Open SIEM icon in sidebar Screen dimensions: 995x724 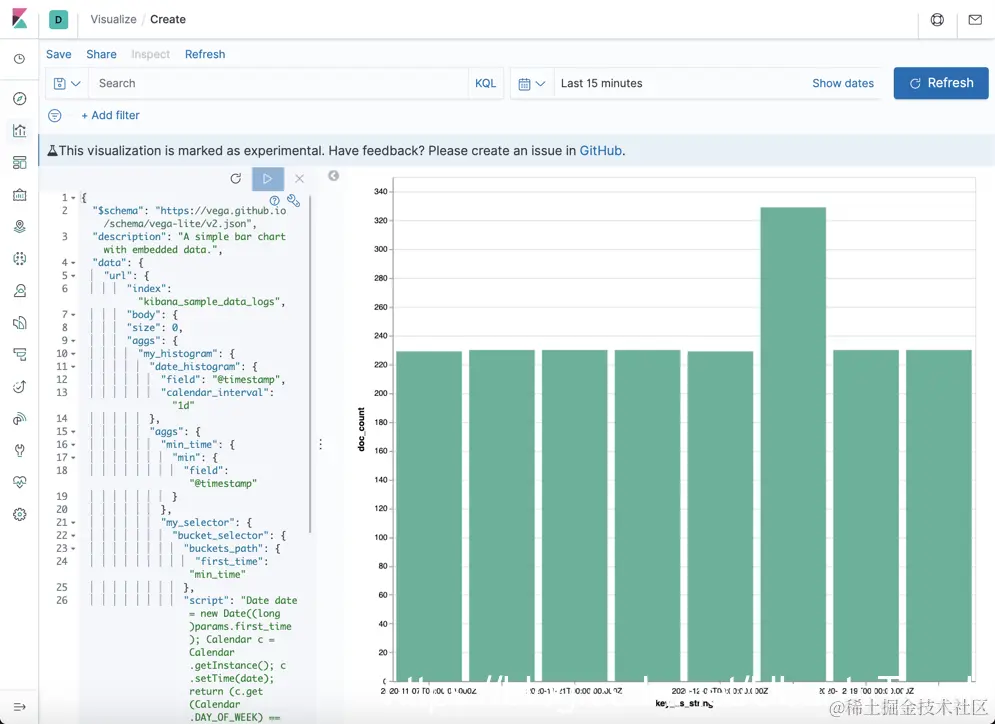[x=20, y=418]
